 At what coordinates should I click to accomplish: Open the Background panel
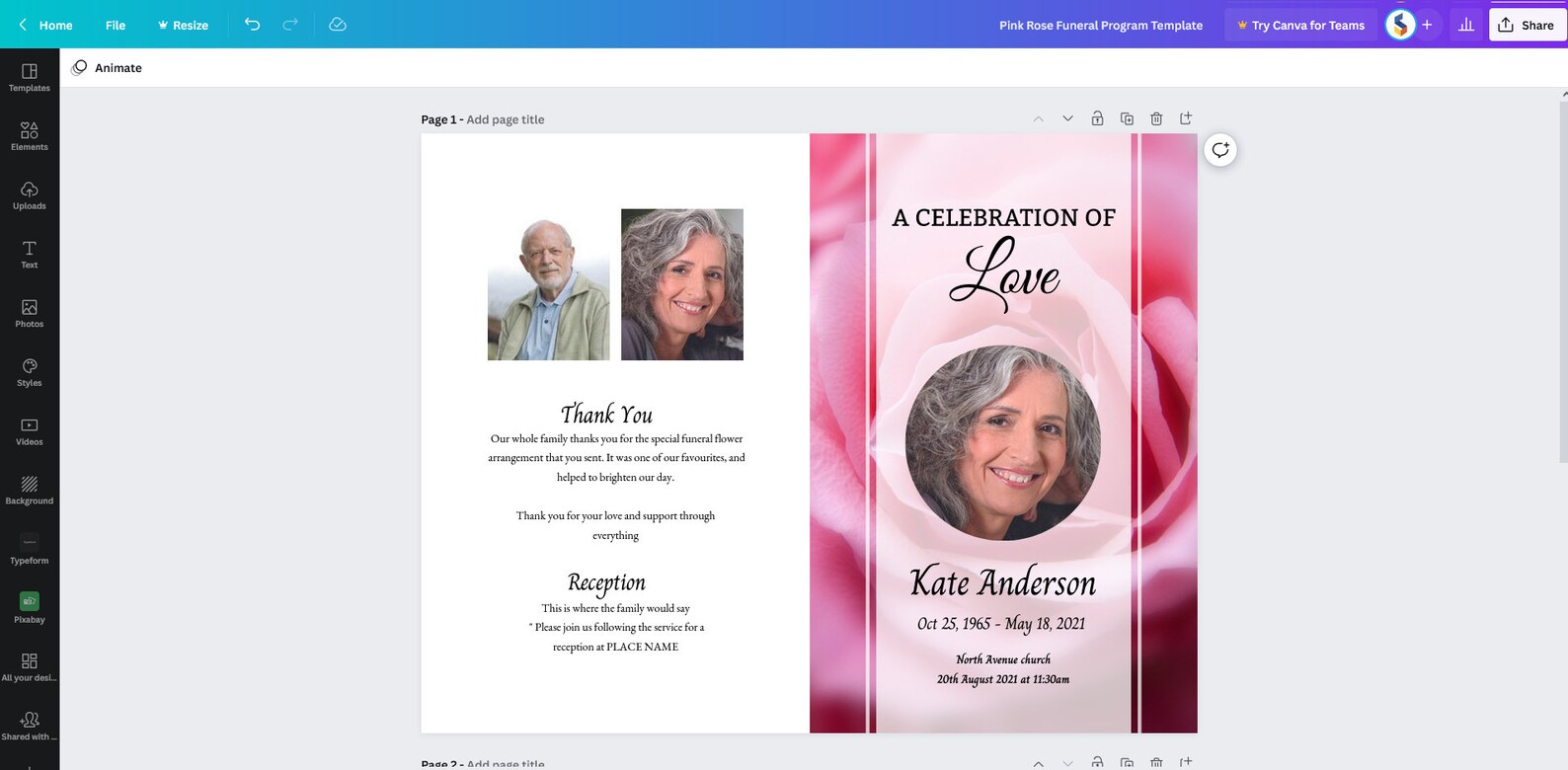pos(30,492)
